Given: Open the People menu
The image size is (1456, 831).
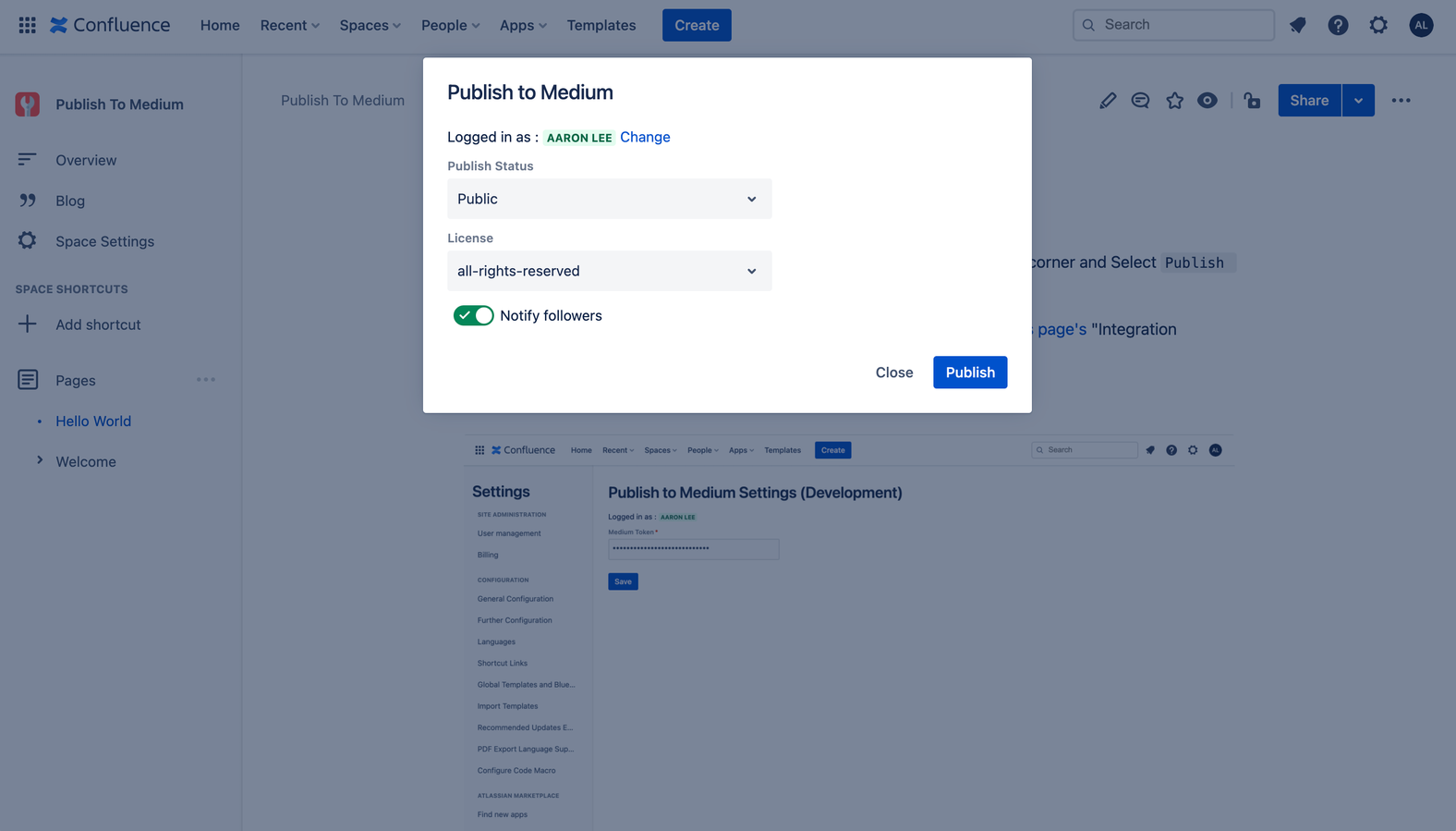Looking at the screenshot, I should (450, 25).
